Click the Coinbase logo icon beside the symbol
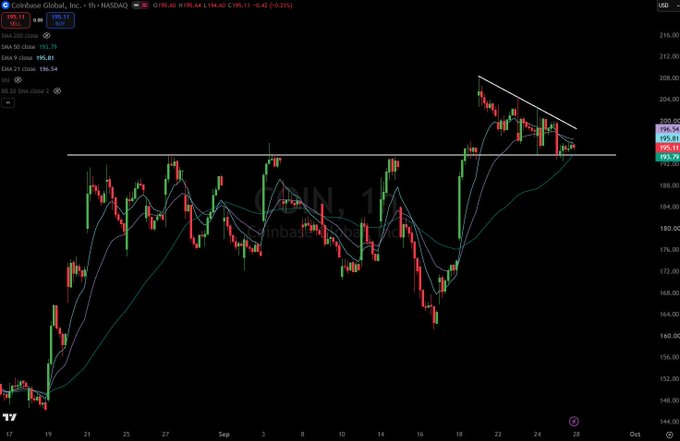This screenshot has width=680, height=441. [x=5, y=5]
